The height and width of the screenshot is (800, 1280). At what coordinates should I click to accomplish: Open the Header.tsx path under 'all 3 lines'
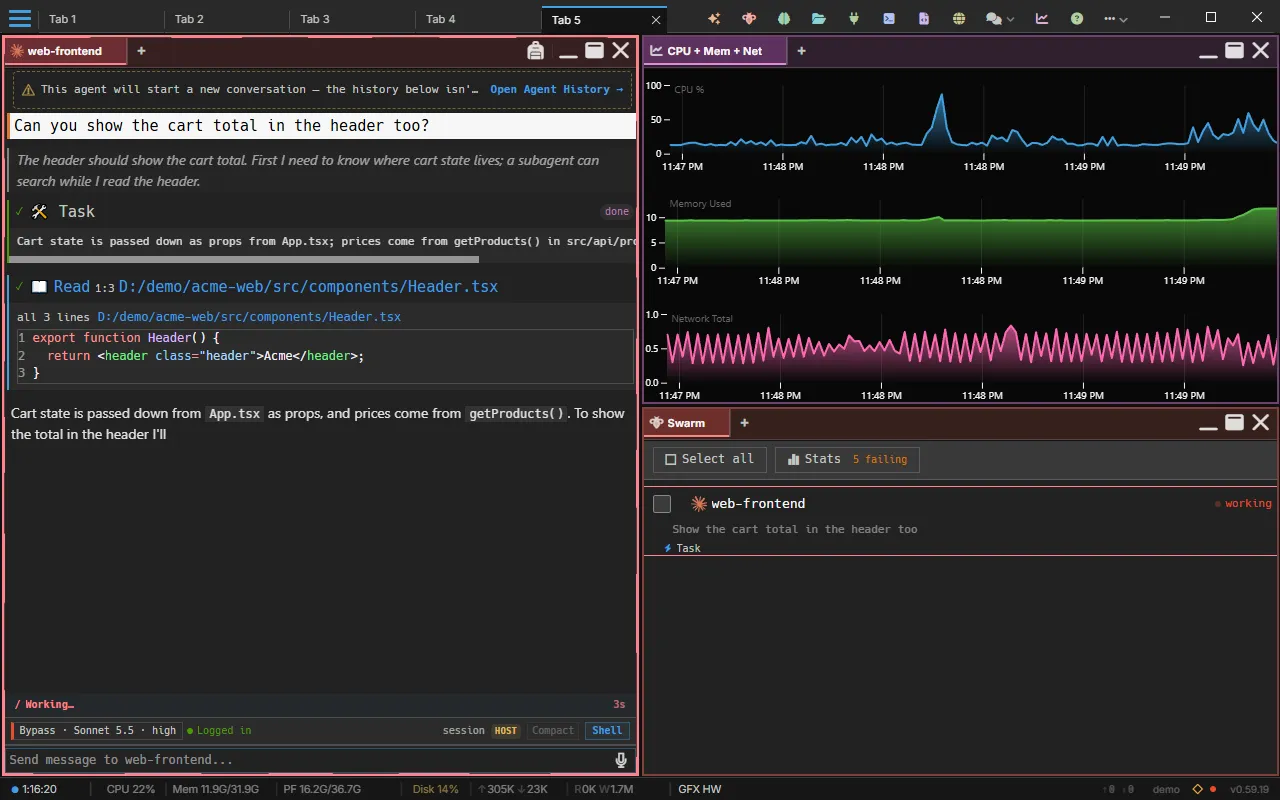coord(249,317)
